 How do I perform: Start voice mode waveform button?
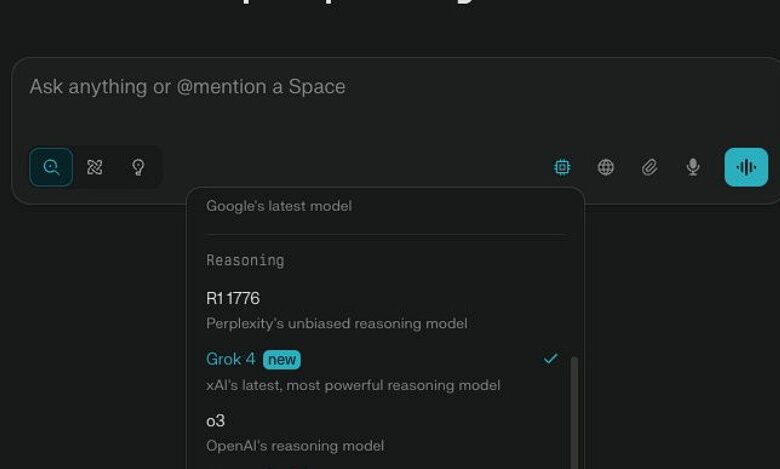pyautogui.click(x=746, y=167)
